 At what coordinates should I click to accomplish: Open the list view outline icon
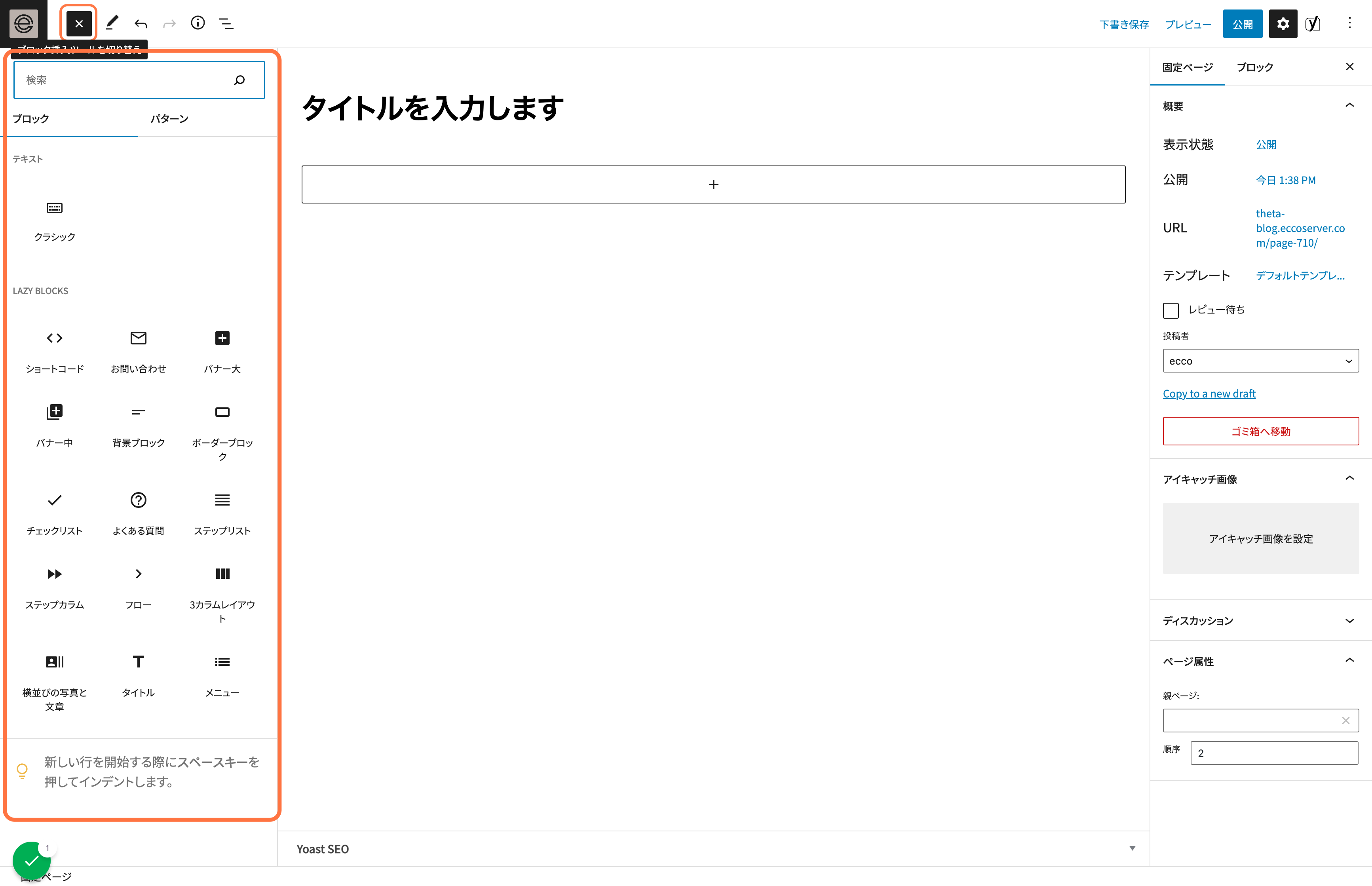pyautogui.click(x=226, y=24)
